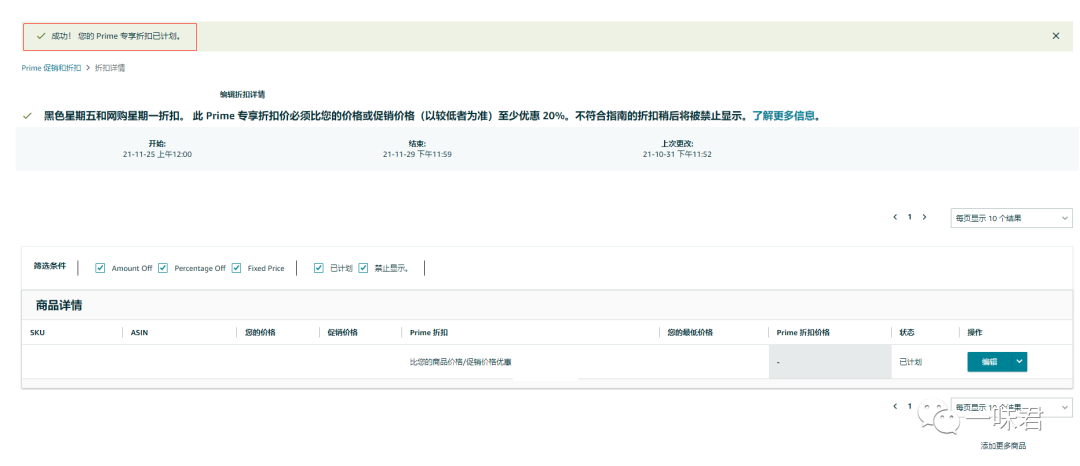Click the Prime 折扣 column header
Viewport: 1080px width, 466px height.
[428, 332]
